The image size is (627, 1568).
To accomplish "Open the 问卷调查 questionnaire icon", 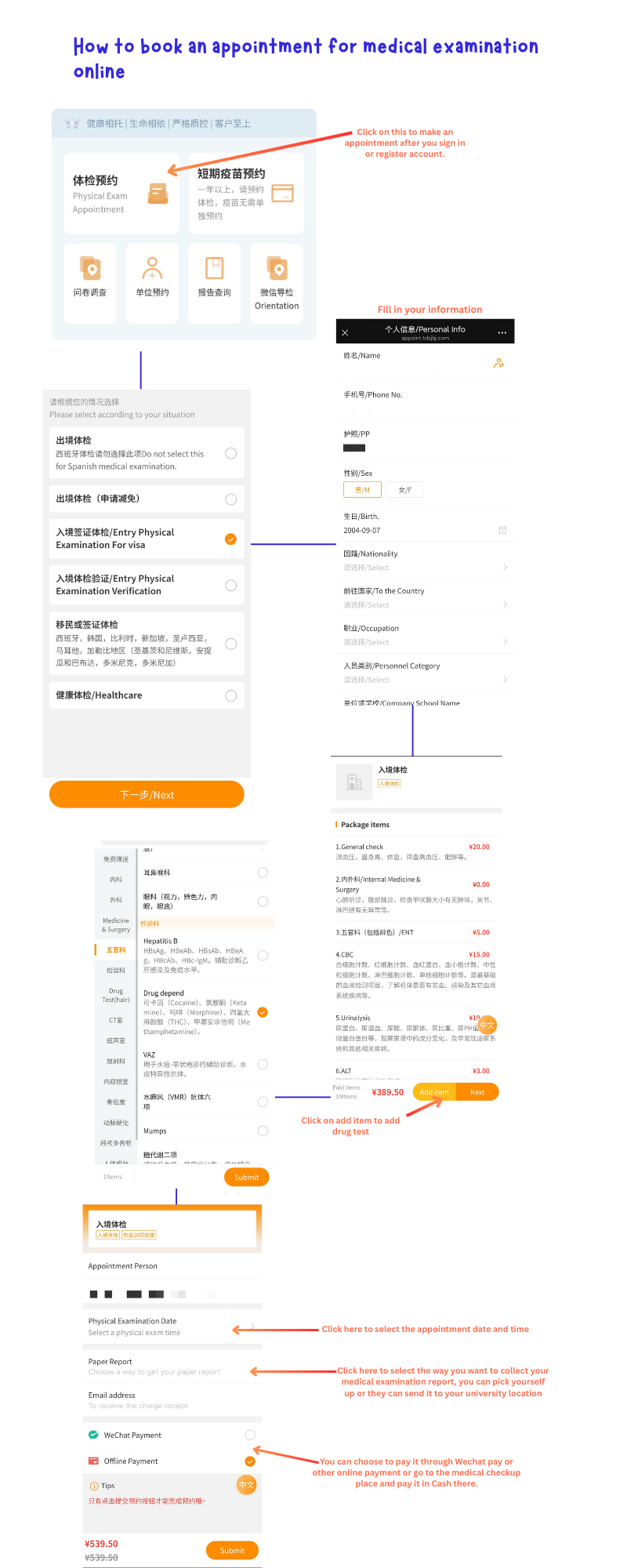I will [90, 268].
